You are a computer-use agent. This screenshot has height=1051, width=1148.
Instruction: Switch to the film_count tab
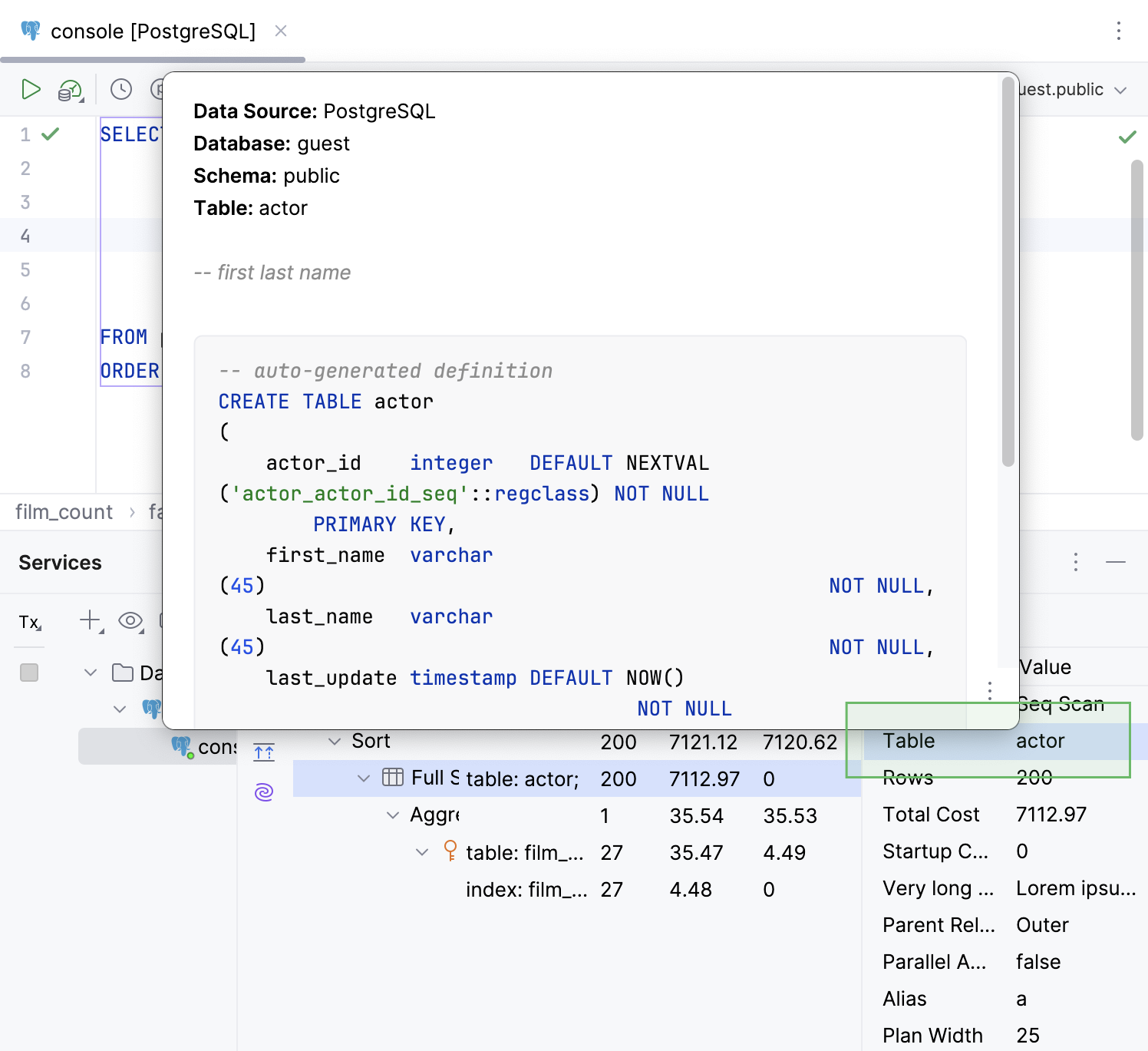[64, 511]
